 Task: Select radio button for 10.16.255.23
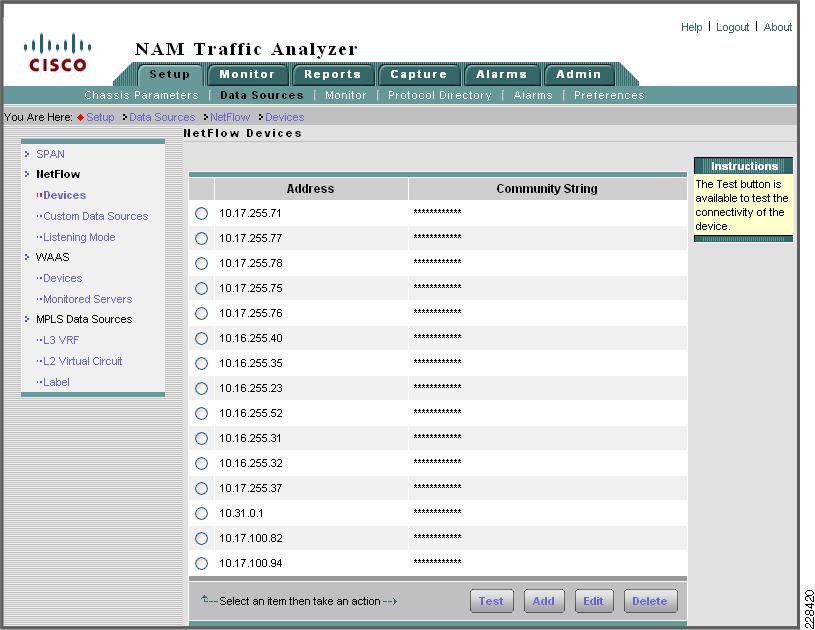click(201, 388)
